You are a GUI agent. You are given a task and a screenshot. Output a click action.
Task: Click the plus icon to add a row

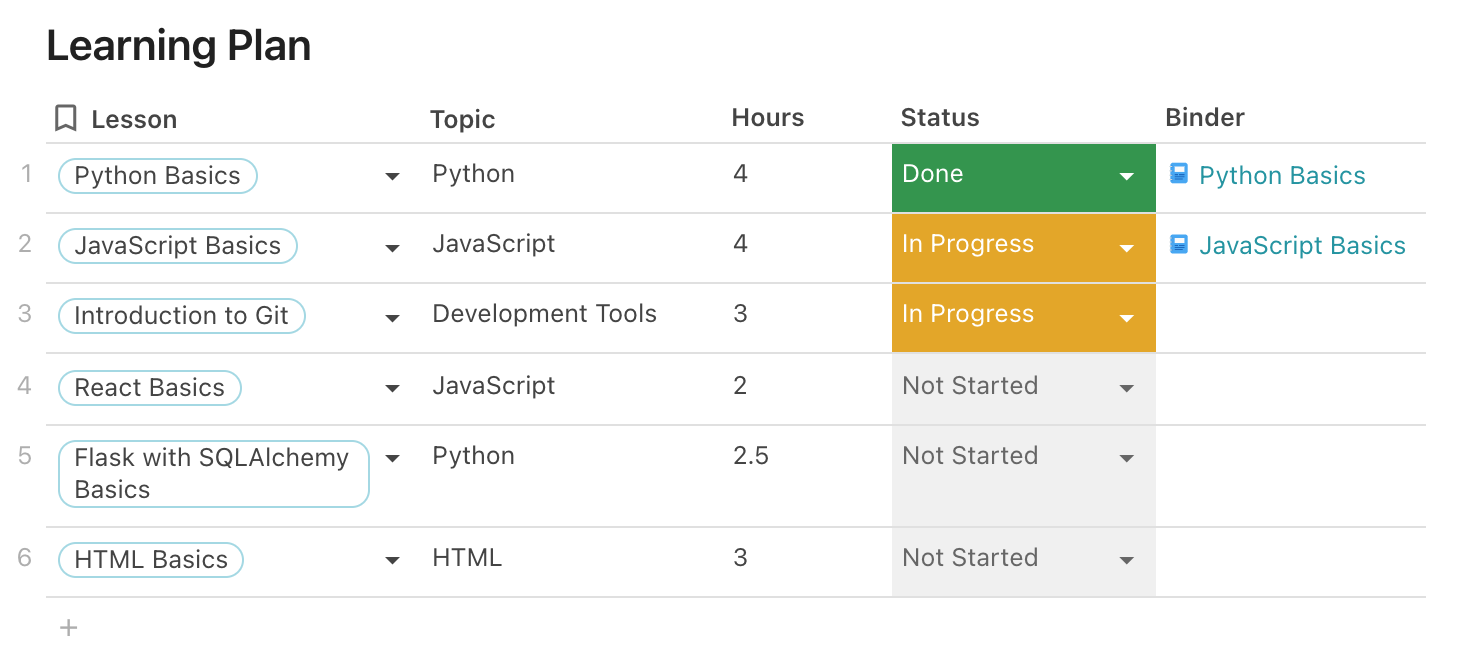pyautogui.click(x=68, y=628)
